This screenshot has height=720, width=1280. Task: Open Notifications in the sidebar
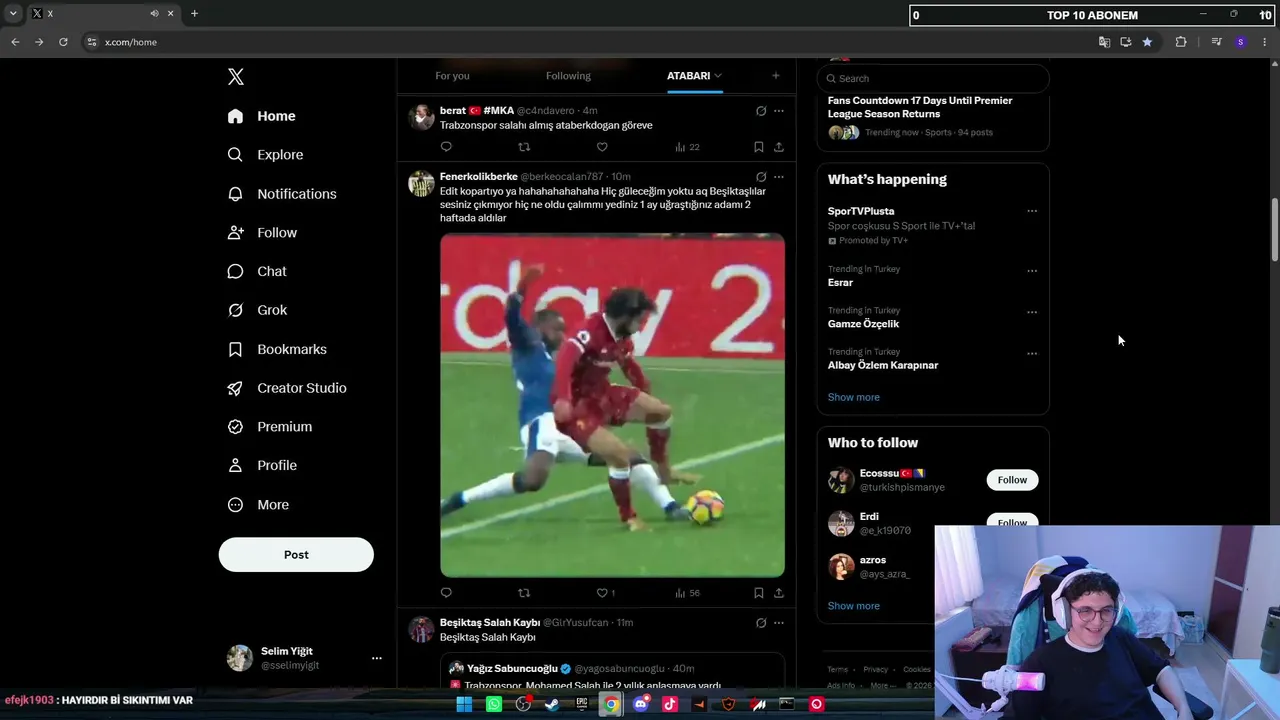pos(282,194)
